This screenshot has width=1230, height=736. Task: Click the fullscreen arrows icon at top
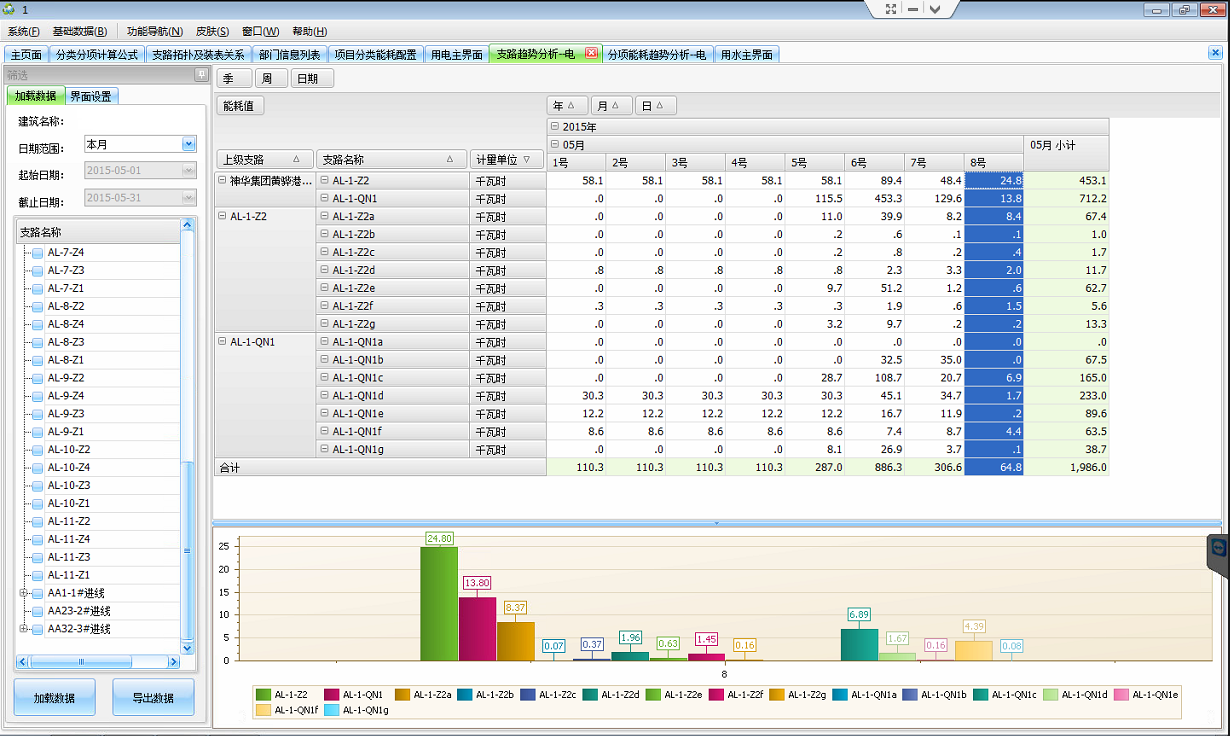tap(891, 9)
